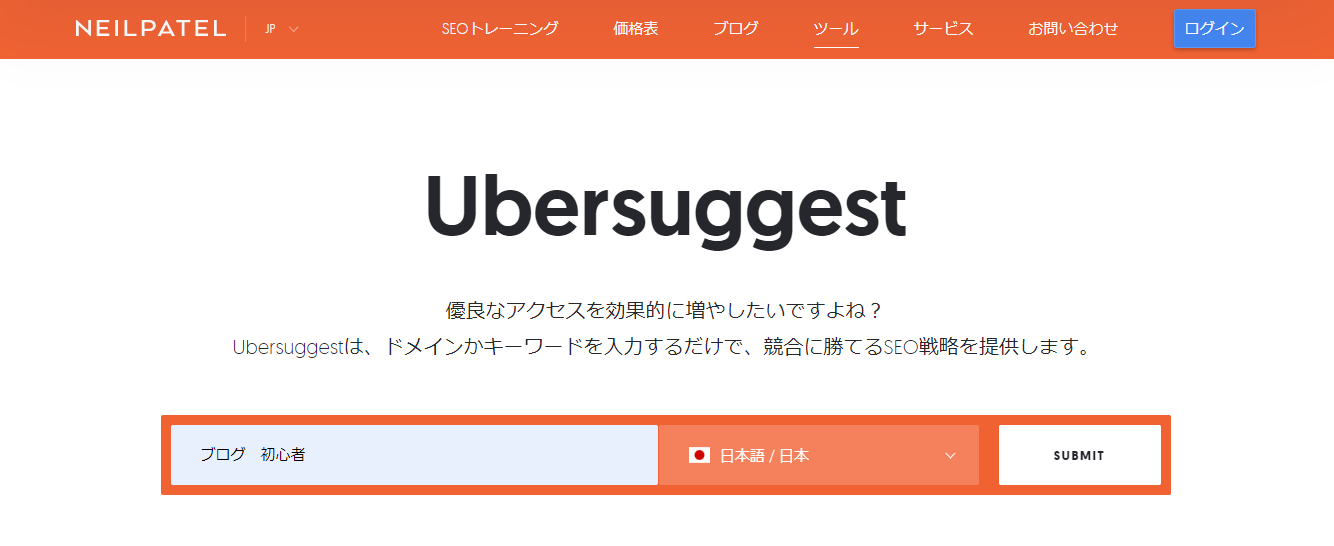The width and height of the screenshot is (1334, 546).
Task: Open the サービス menu item
Action: tap(943, 29)
